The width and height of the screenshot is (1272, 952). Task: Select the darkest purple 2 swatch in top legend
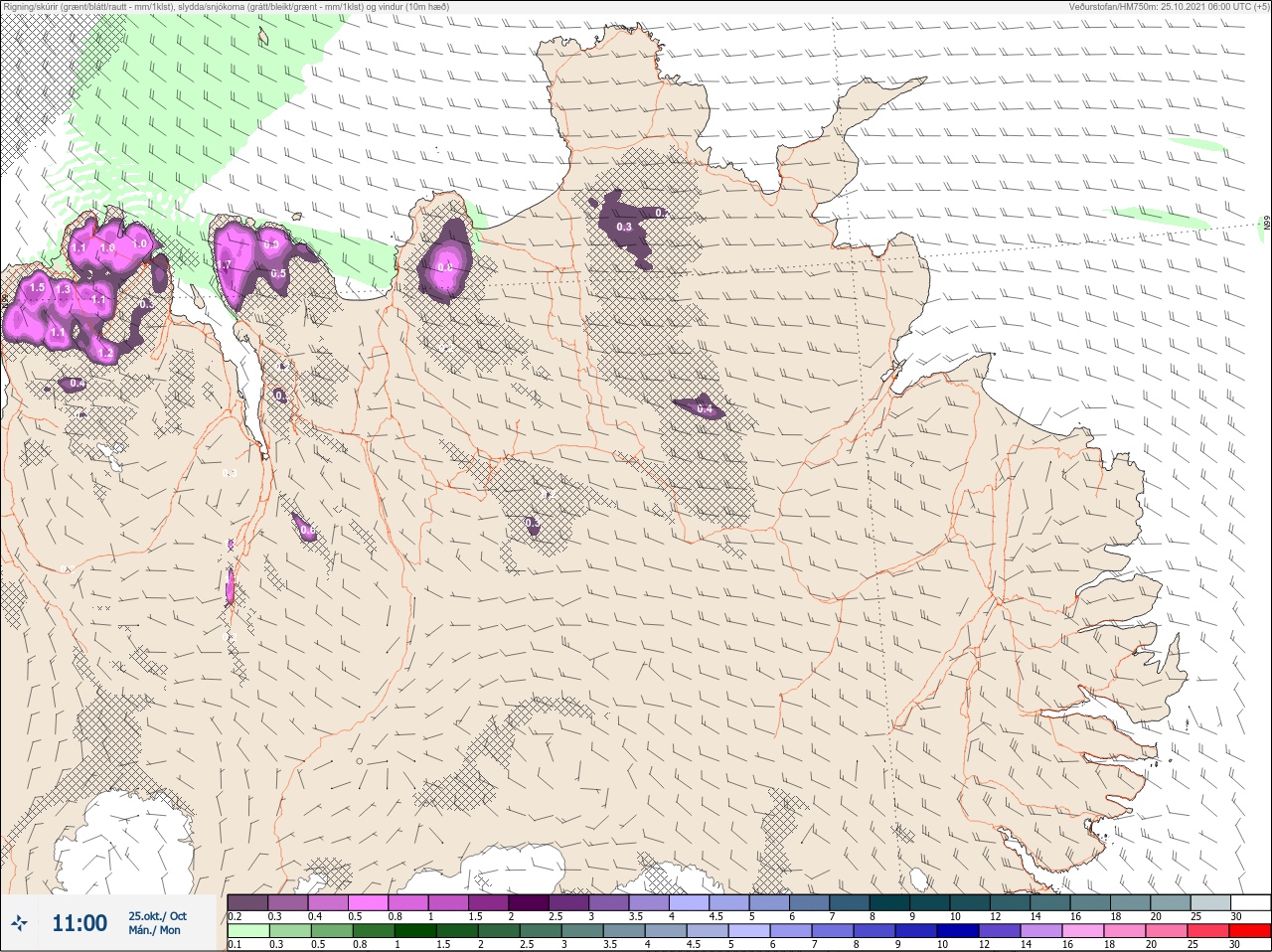[x=531, y=902]
